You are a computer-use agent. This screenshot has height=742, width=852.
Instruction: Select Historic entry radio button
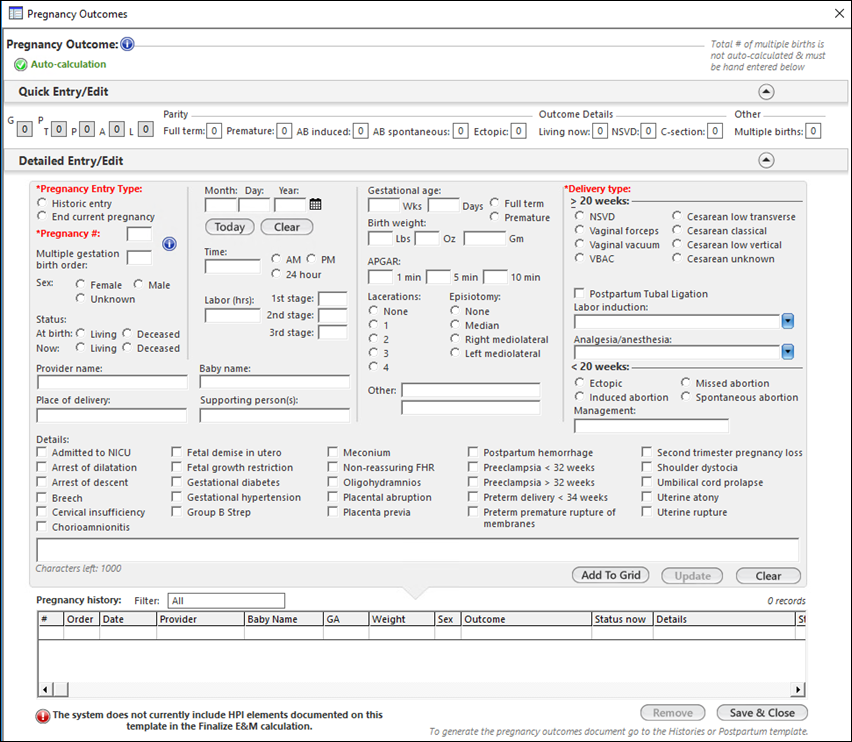pos(42,203)
